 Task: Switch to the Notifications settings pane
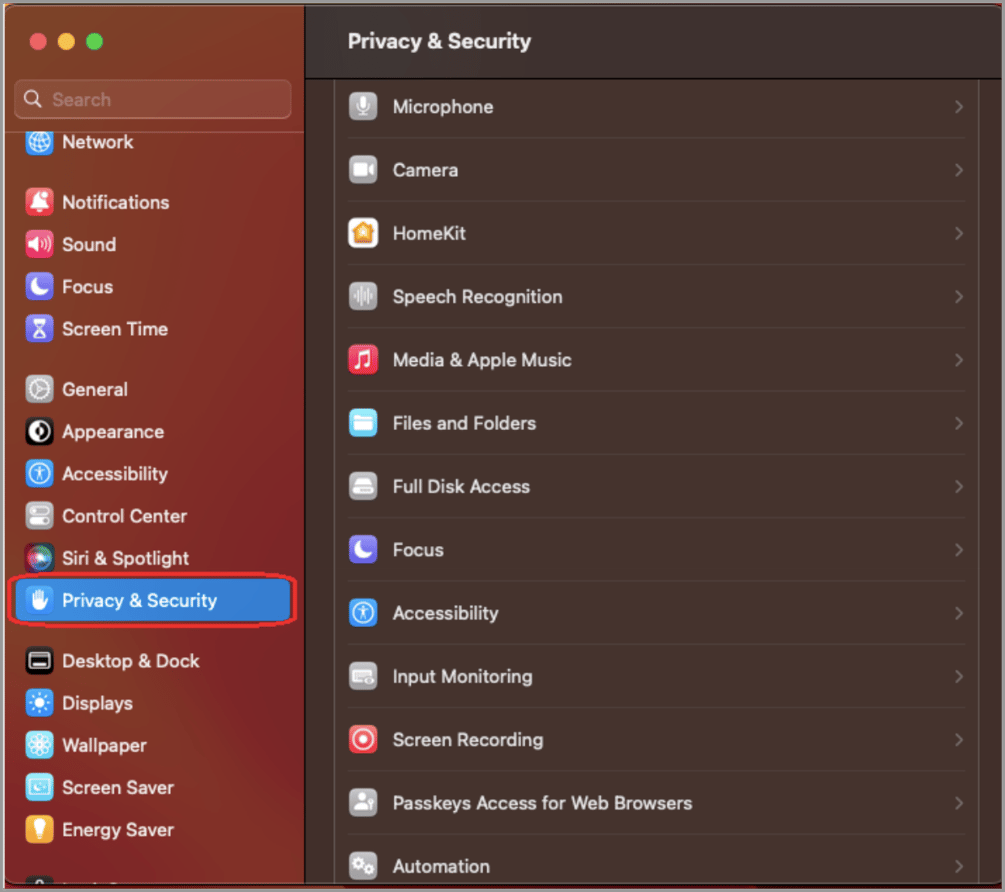pos(115,202)
